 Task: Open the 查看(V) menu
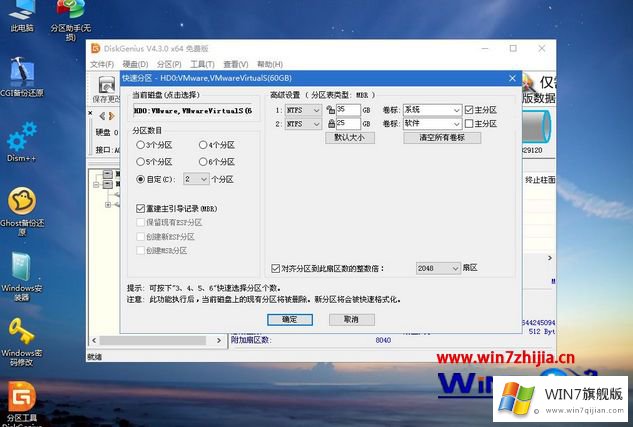point(236,64)
